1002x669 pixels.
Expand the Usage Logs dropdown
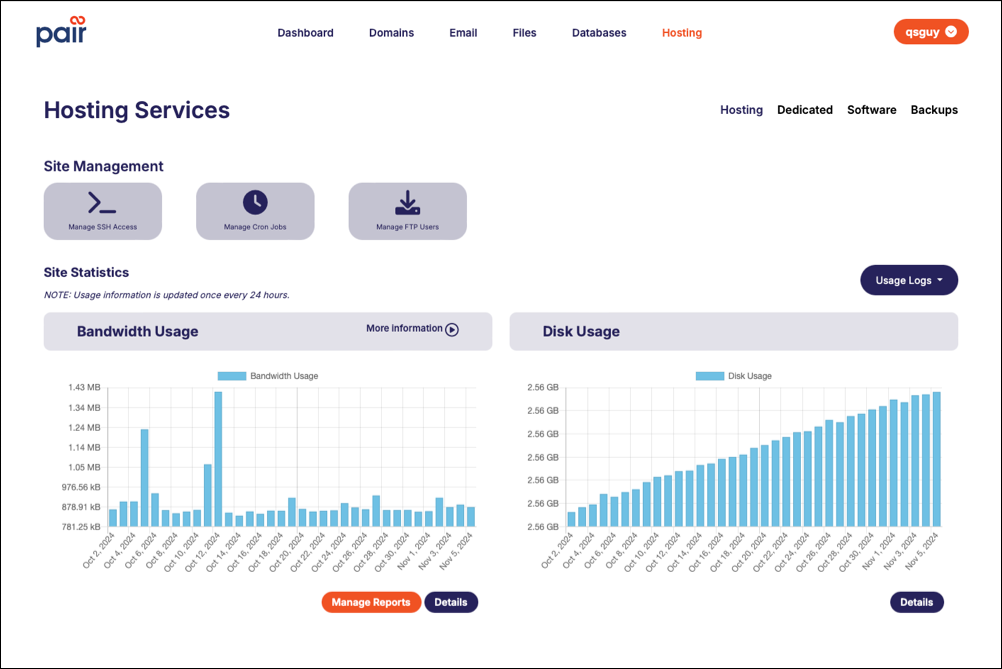pos(909,280)
